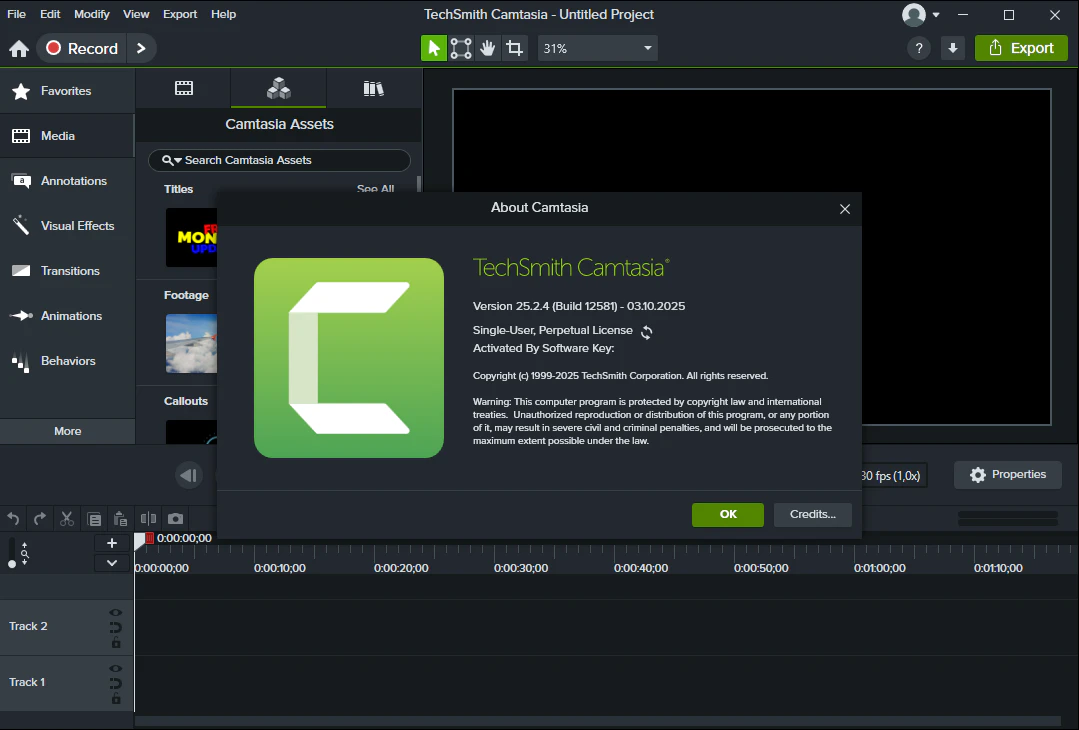Click the Copy icon in timeline toolbar
The height and width of the screenshot is (730, 1079).
click(x=94, y=519)
